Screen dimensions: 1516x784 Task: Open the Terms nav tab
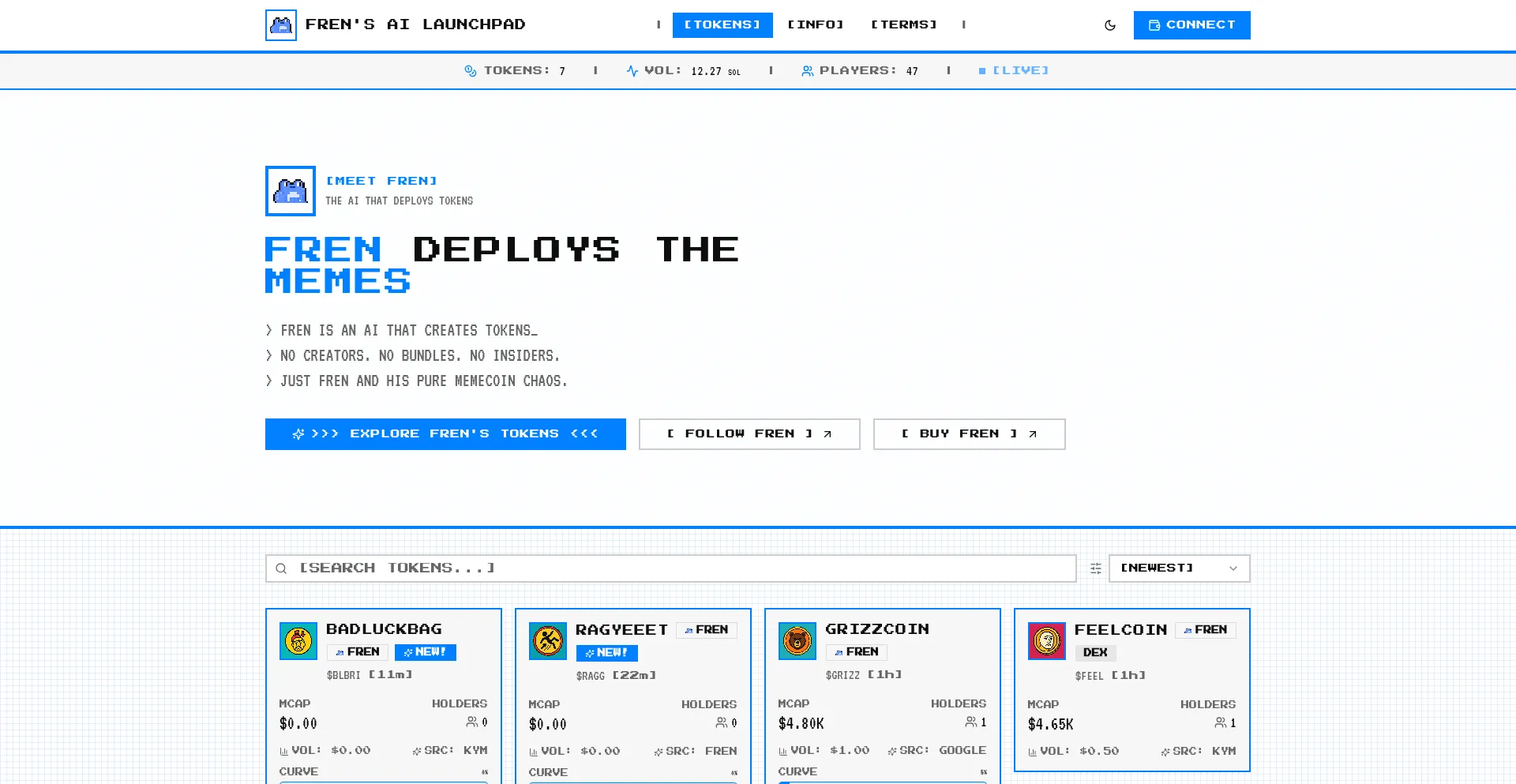[903, 25]
